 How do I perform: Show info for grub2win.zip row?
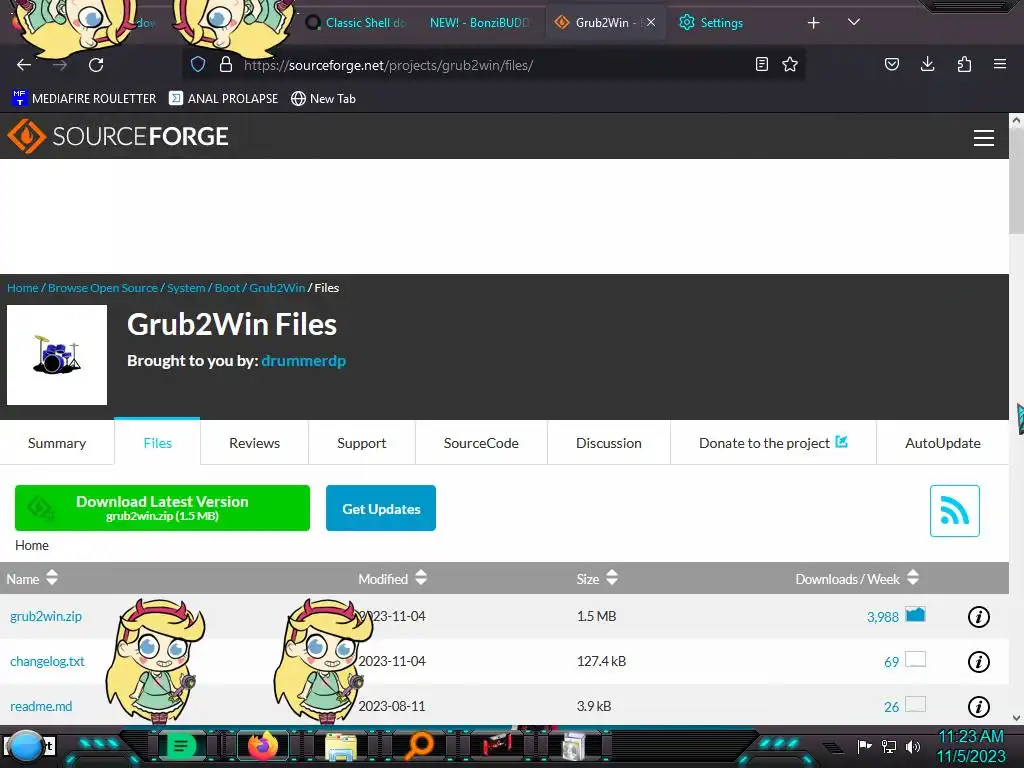coord(978,616)
